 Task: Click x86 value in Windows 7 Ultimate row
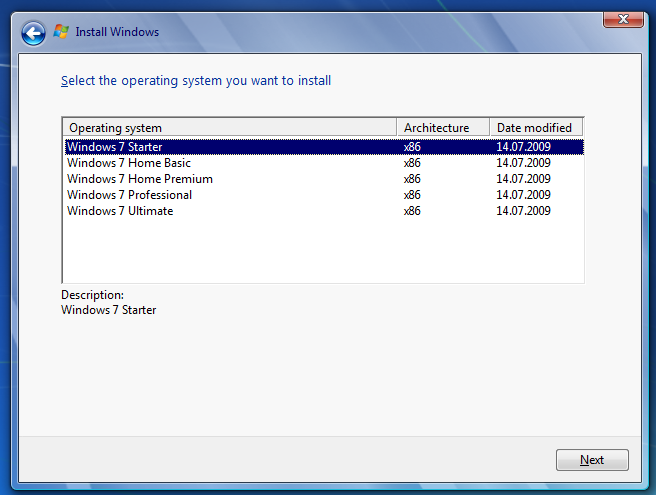click(412, 211)
